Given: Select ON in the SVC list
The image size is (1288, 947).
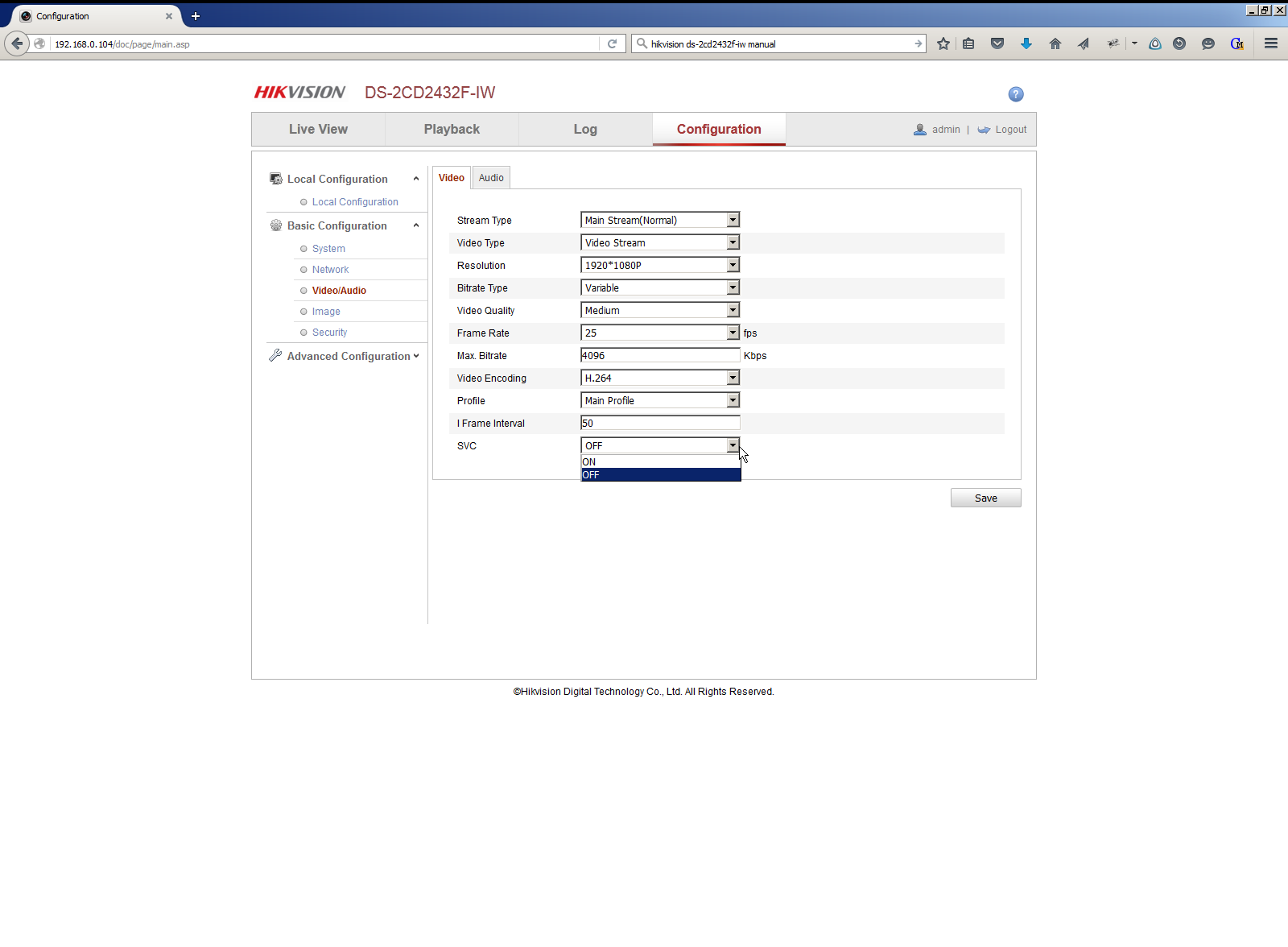Looking at the screenshot, I should coord(661,462).
